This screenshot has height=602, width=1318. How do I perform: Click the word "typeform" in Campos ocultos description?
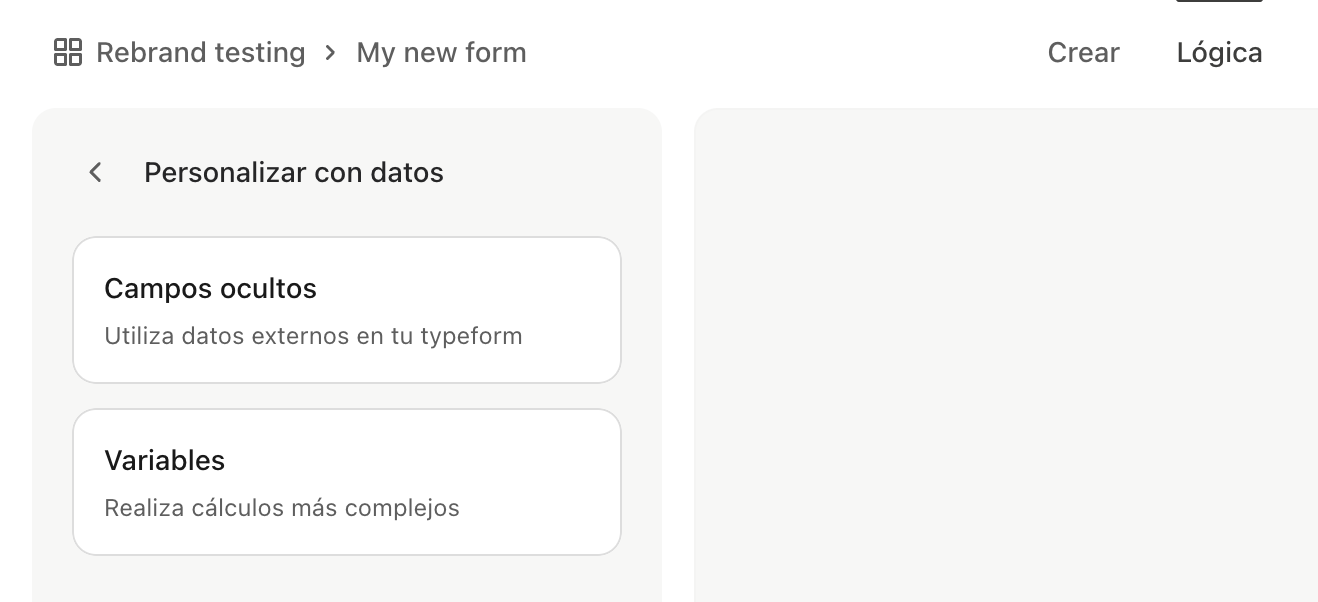coord(471,336)
